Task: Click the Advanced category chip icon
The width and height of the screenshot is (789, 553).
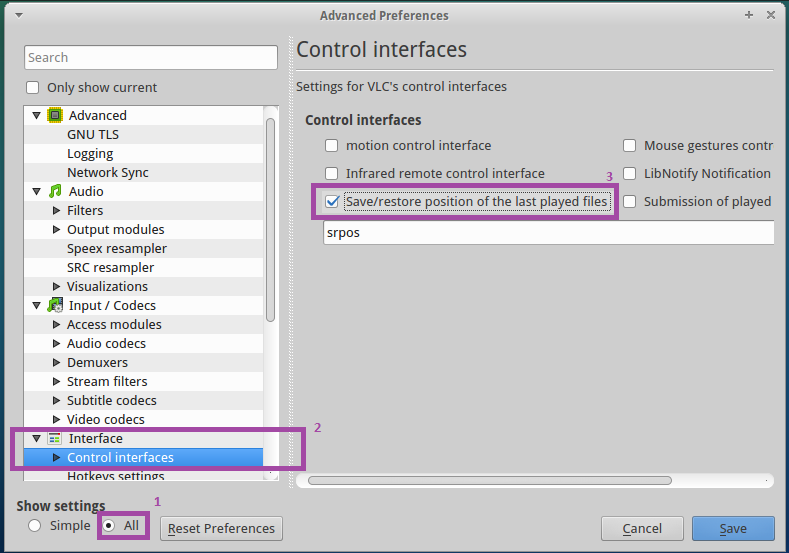Action: tap(55, 115)
